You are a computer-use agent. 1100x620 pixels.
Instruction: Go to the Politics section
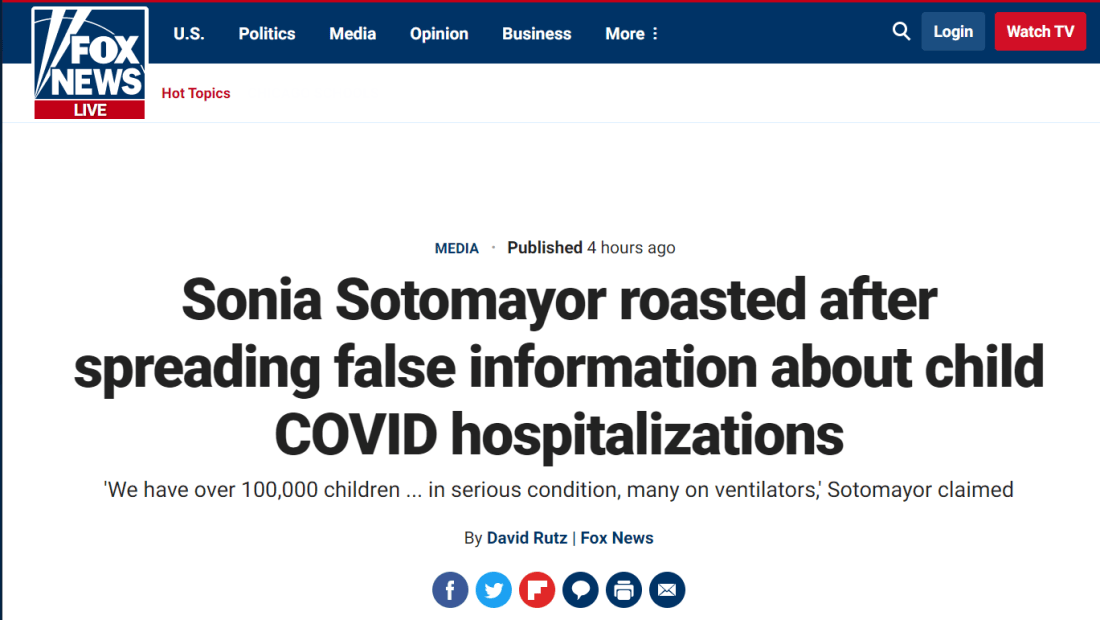pos(267,34)
